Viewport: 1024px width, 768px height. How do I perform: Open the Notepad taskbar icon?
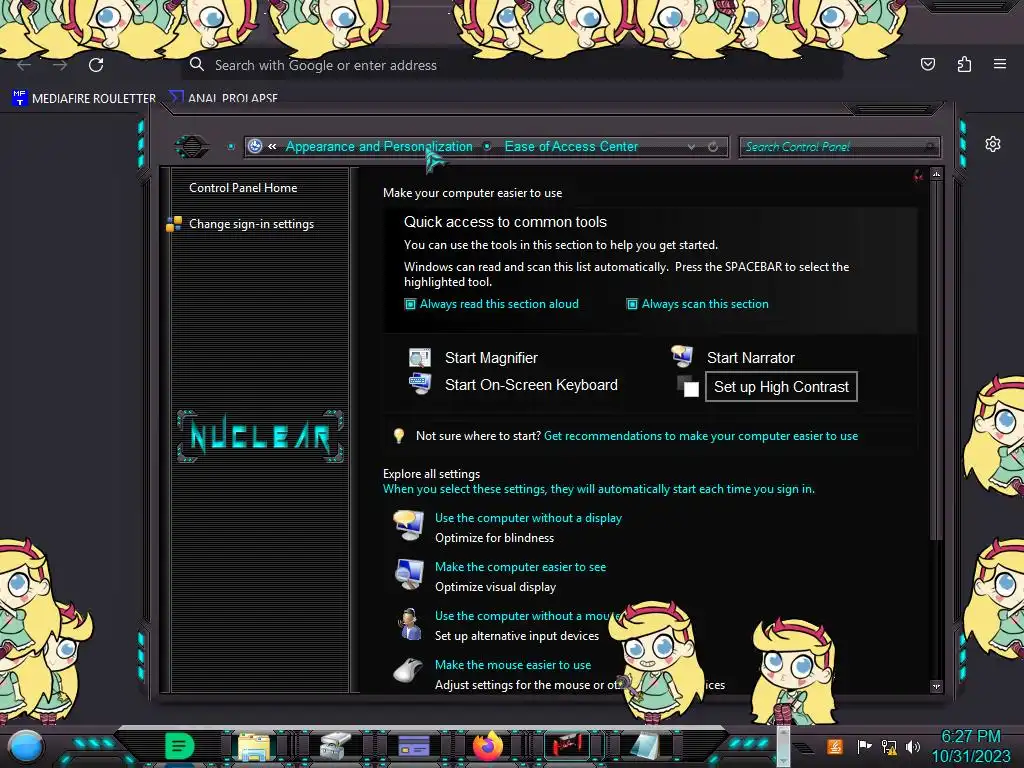(x=645, y=746)
